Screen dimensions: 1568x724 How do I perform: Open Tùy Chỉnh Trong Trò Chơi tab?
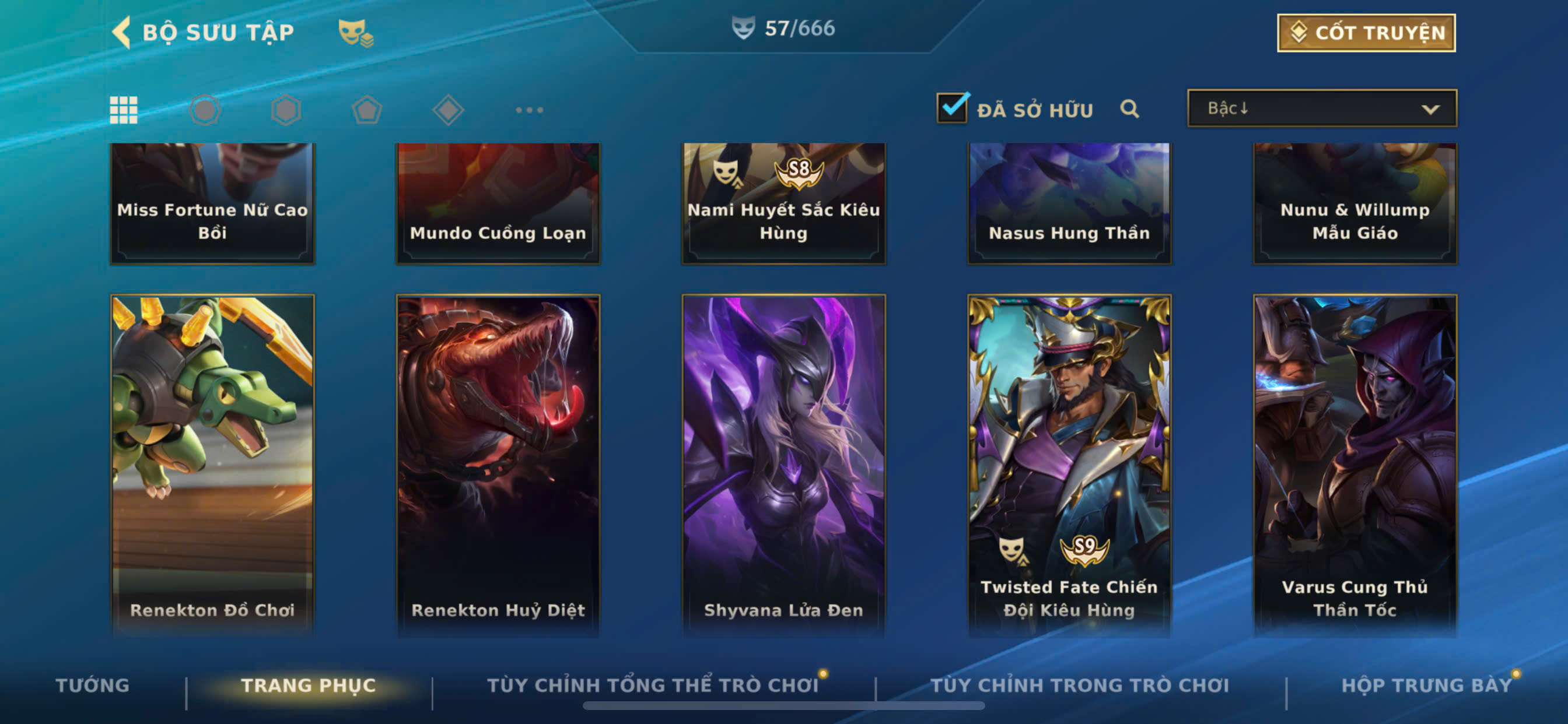tap(1080, 686)
